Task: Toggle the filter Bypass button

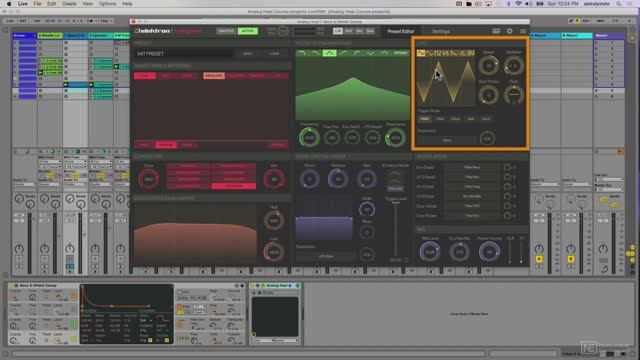Action: pos(400,53)
